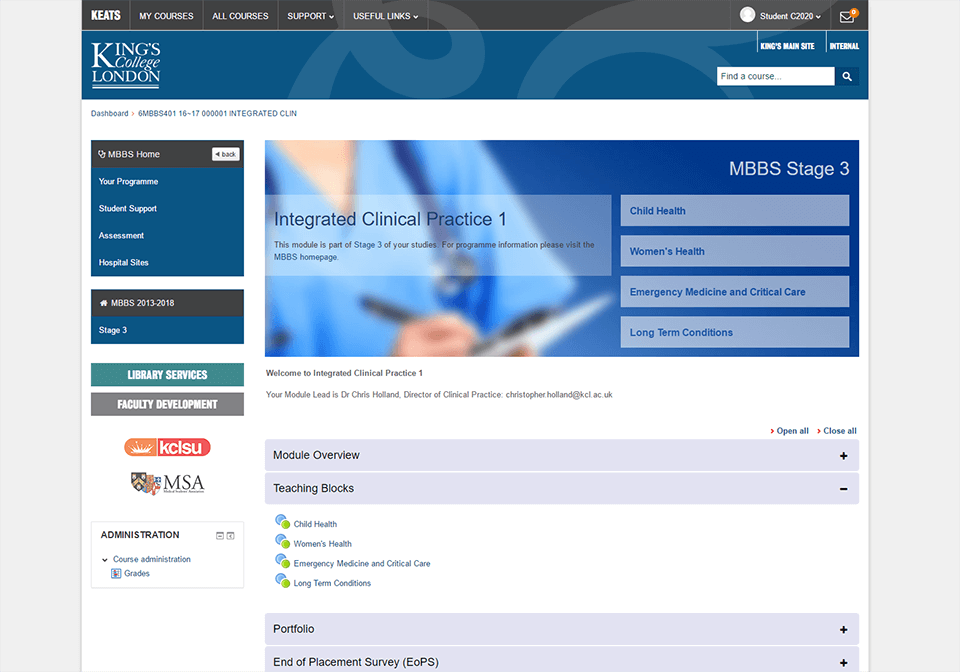Click the Child Health activity icon in Teaching Blocks
This screenshot has height=672, width=960.
(x=282, y=521)
